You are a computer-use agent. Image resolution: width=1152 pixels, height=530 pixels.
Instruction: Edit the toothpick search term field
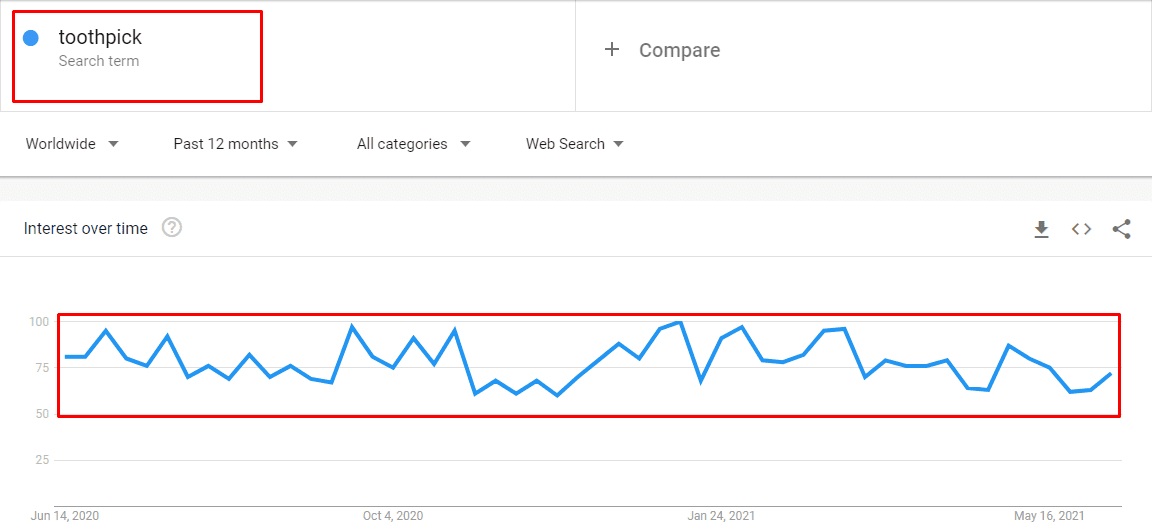137,56
